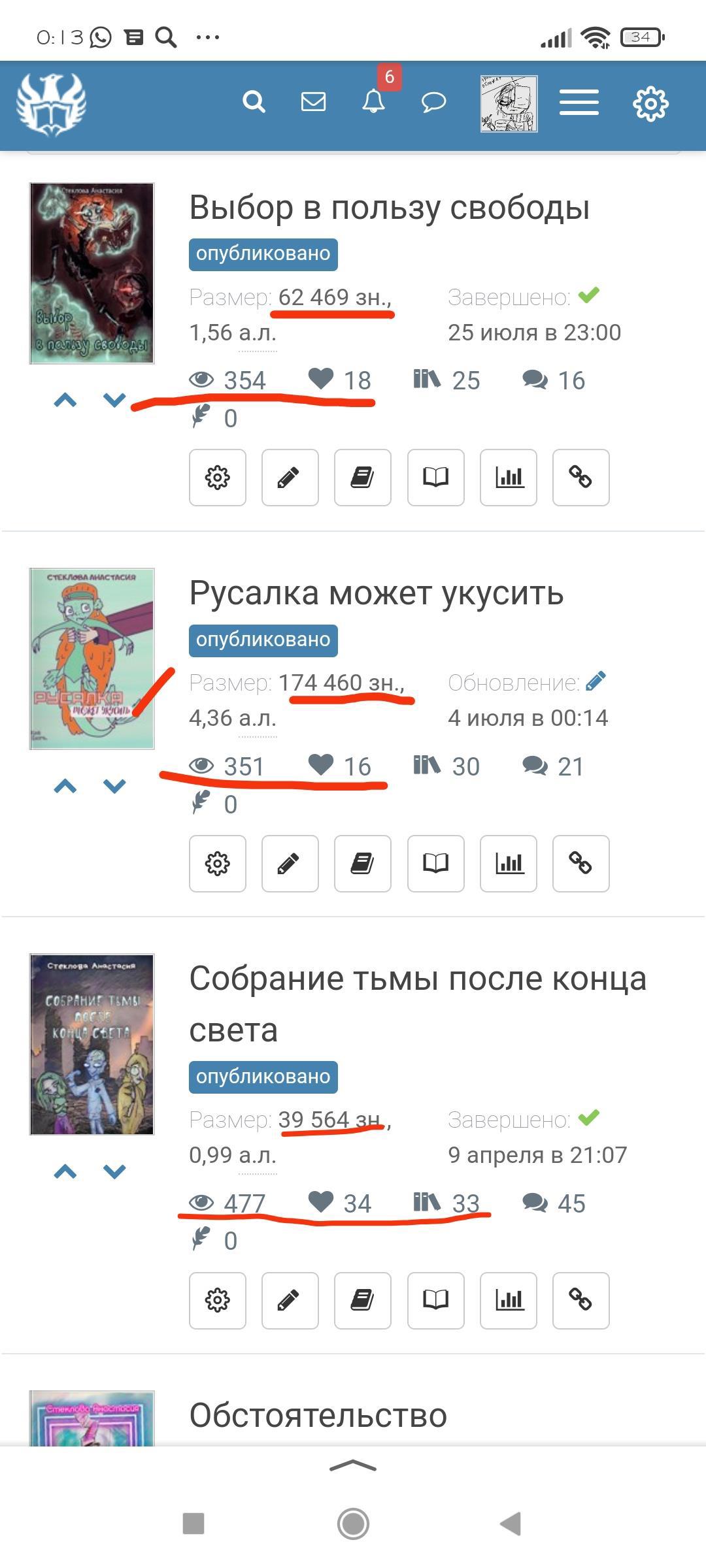
Task: Open cover thumbnail of Собрание тьмы
Action: pos(92,1044)
